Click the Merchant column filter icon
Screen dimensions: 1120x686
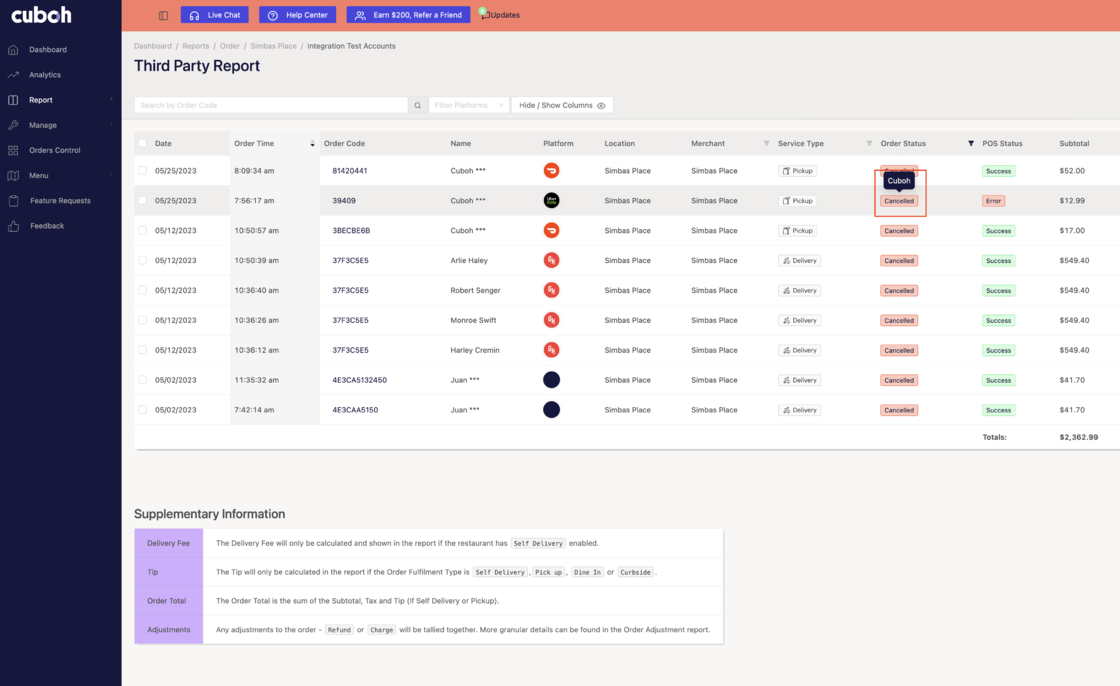tap(767, 144)
